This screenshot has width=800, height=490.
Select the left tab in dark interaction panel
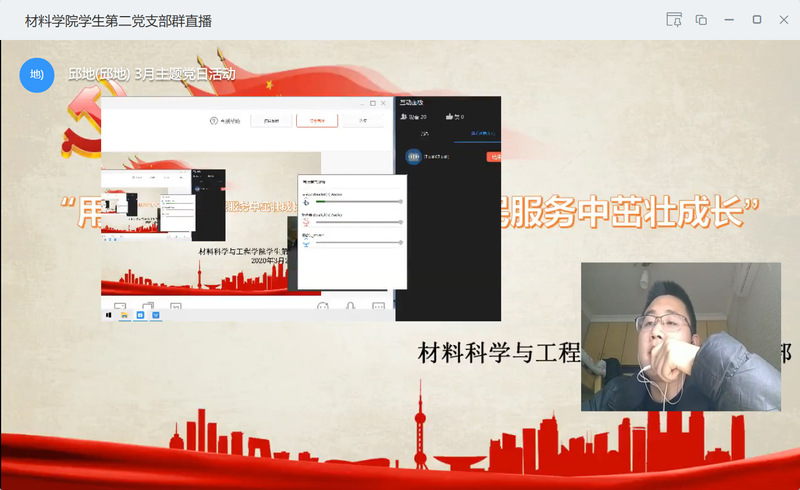click(424, 133)
